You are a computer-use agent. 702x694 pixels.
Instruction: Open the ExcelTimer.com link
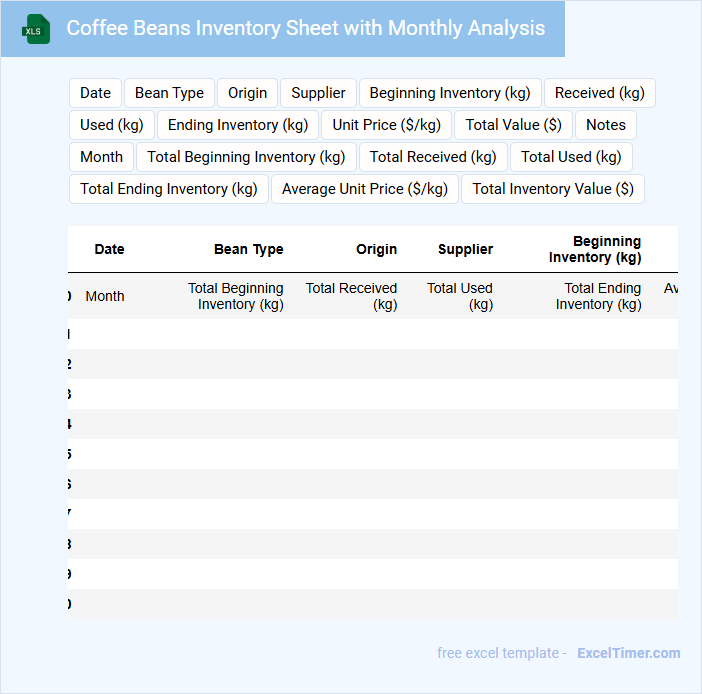(x=628, y=653)
